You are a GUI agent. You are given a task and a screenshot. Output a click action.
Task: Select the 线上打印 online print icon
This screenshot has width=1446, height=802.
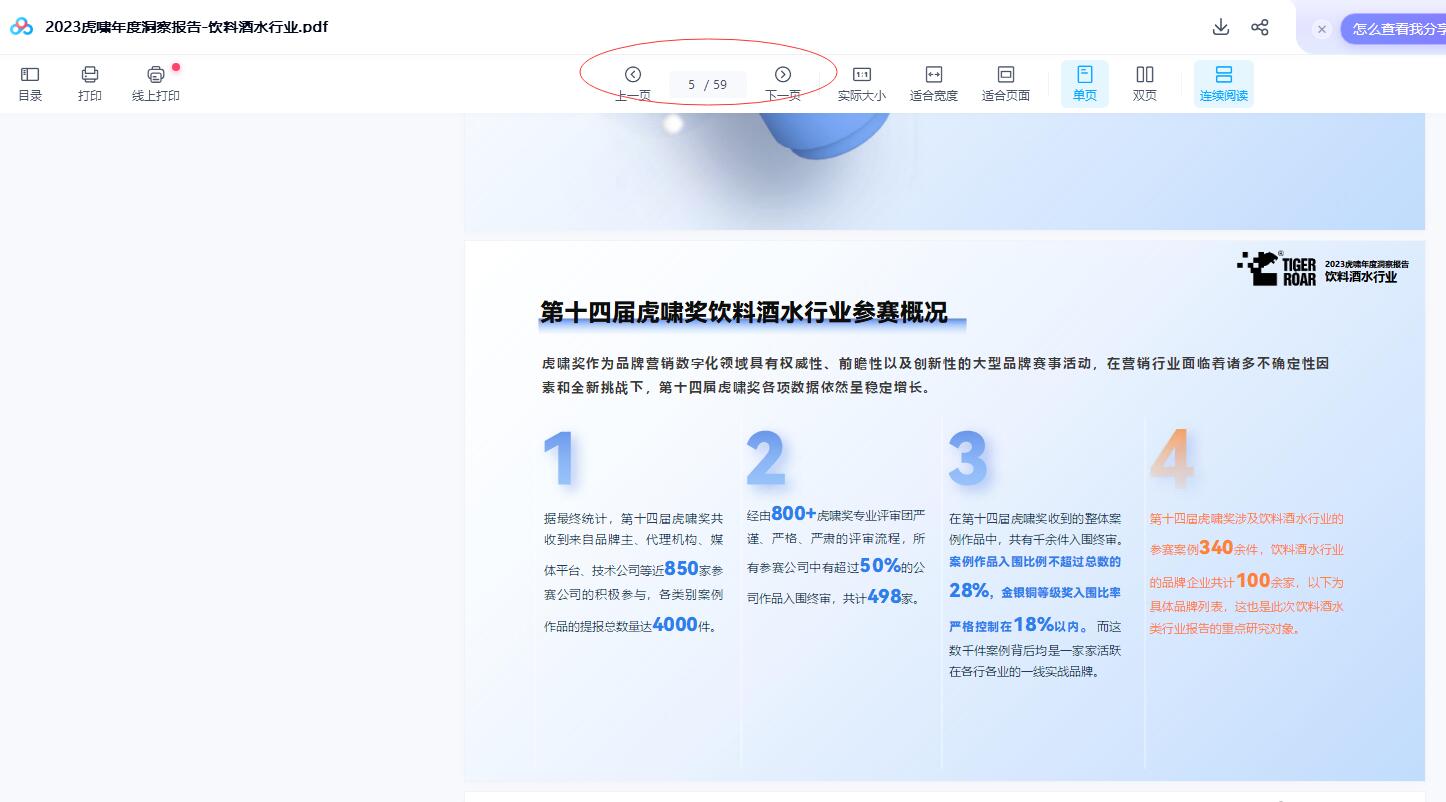(155, 83)
